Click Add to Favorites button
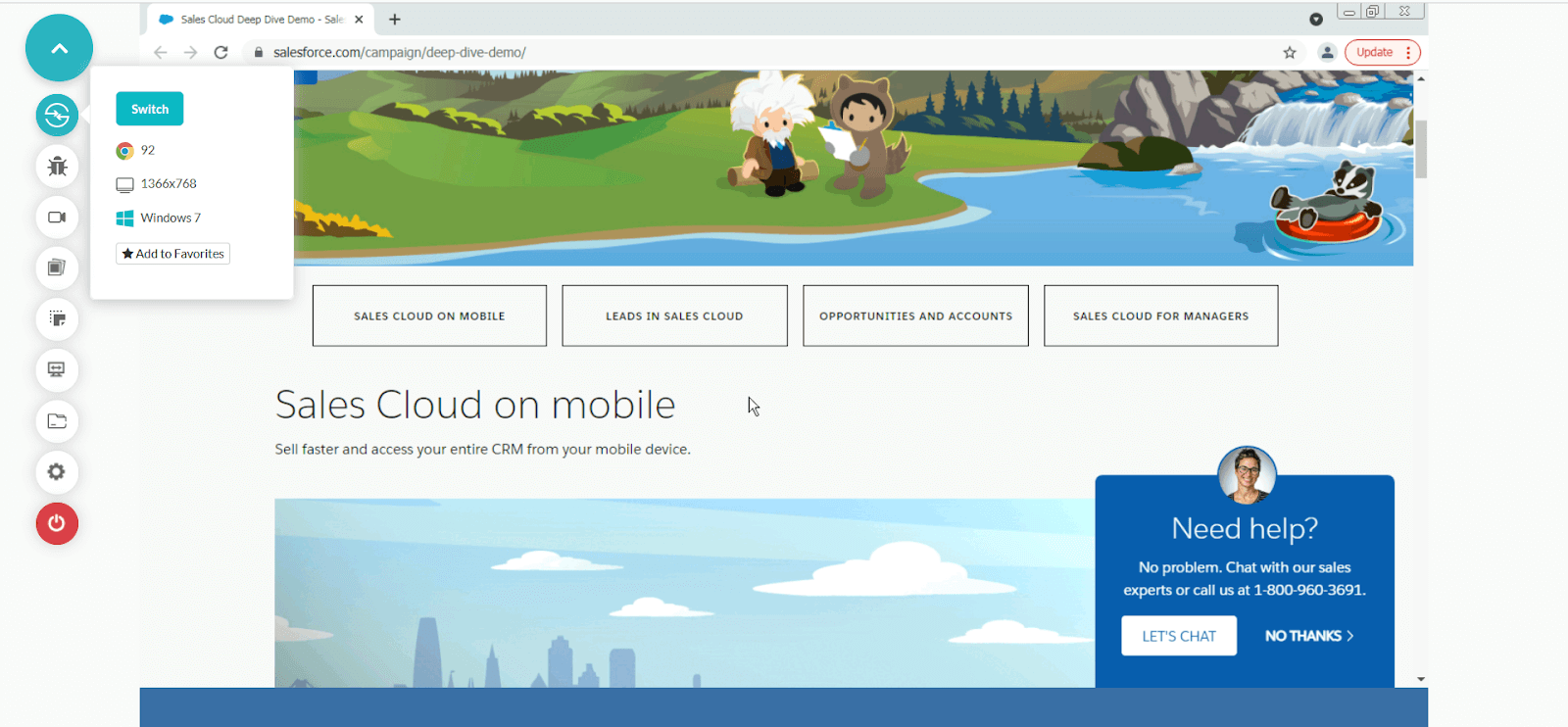1568x727 pixels. 173,254
